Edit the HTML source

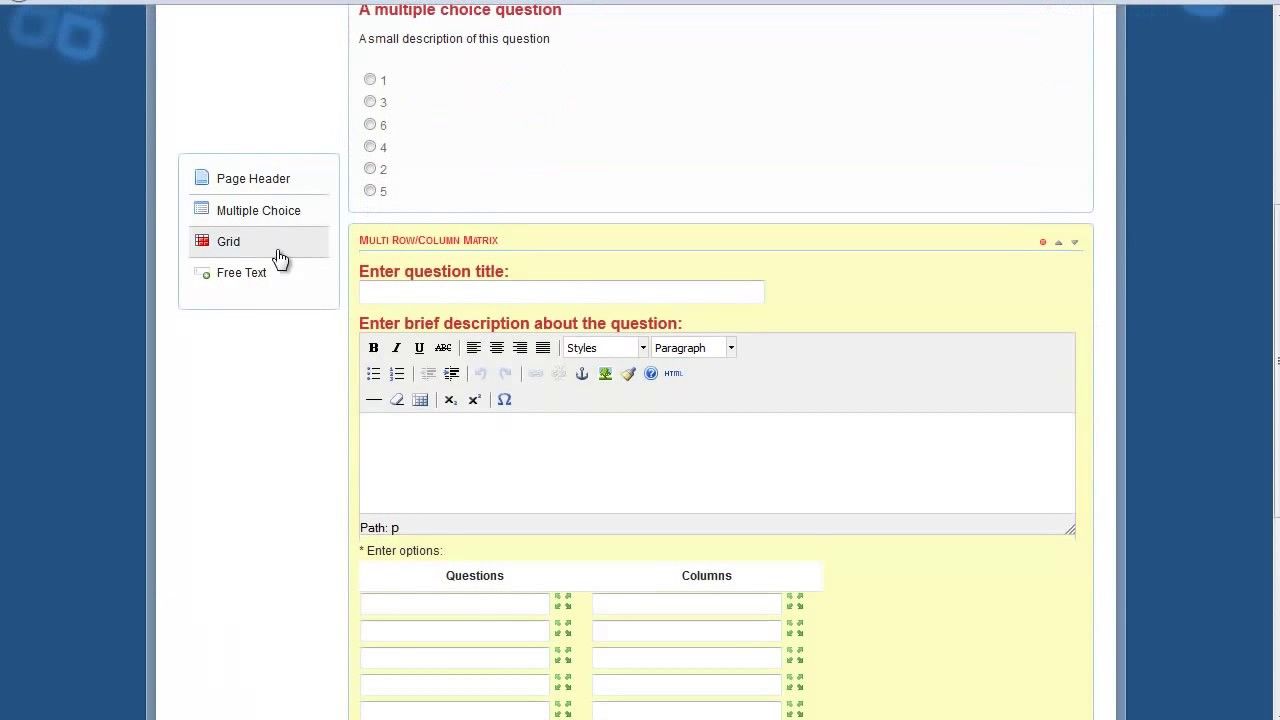pyautogui.click(x=673, y=374)
